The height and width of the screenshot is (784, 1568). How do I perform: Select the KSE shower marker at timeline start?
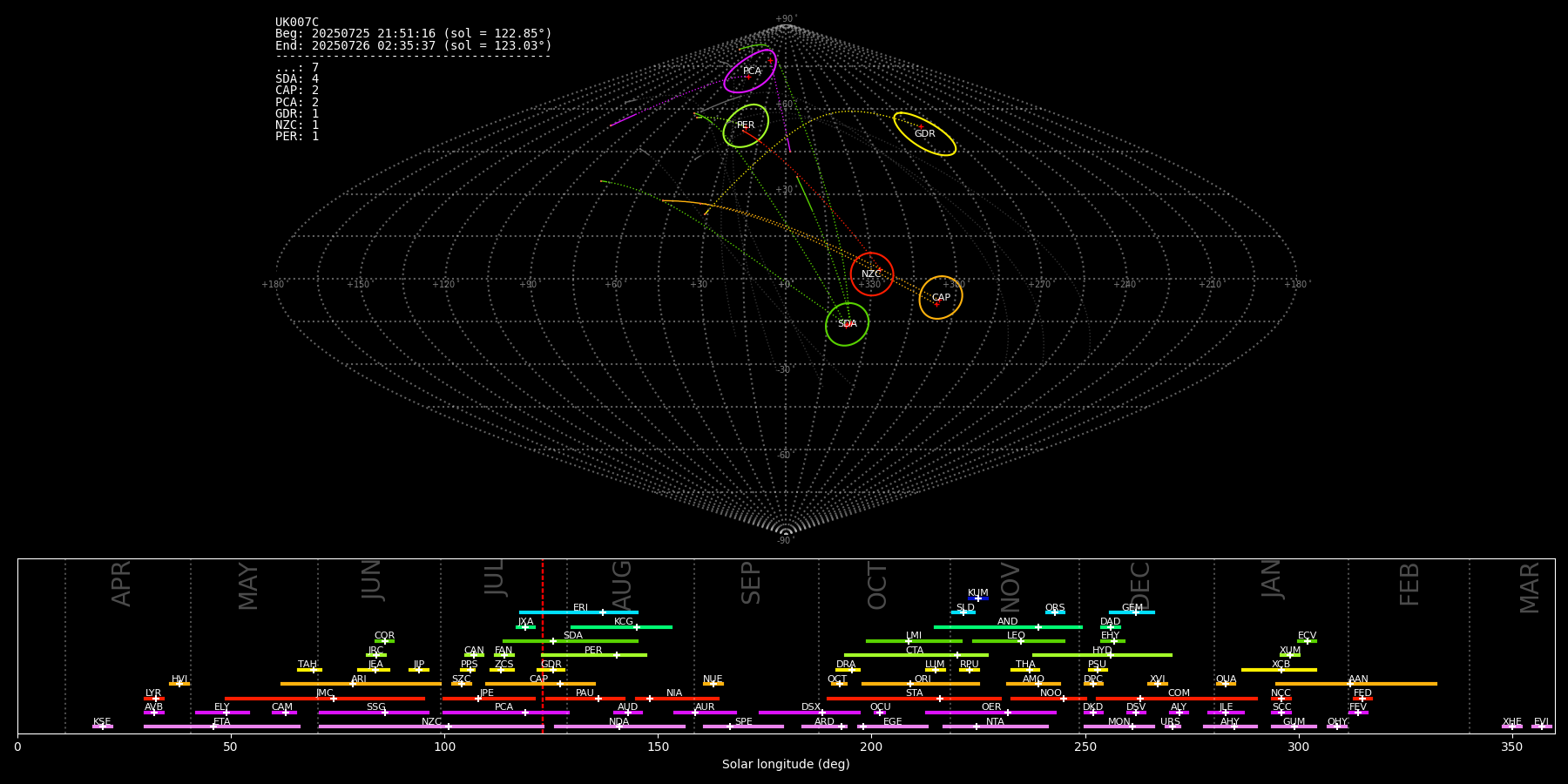tap(102, 726)
